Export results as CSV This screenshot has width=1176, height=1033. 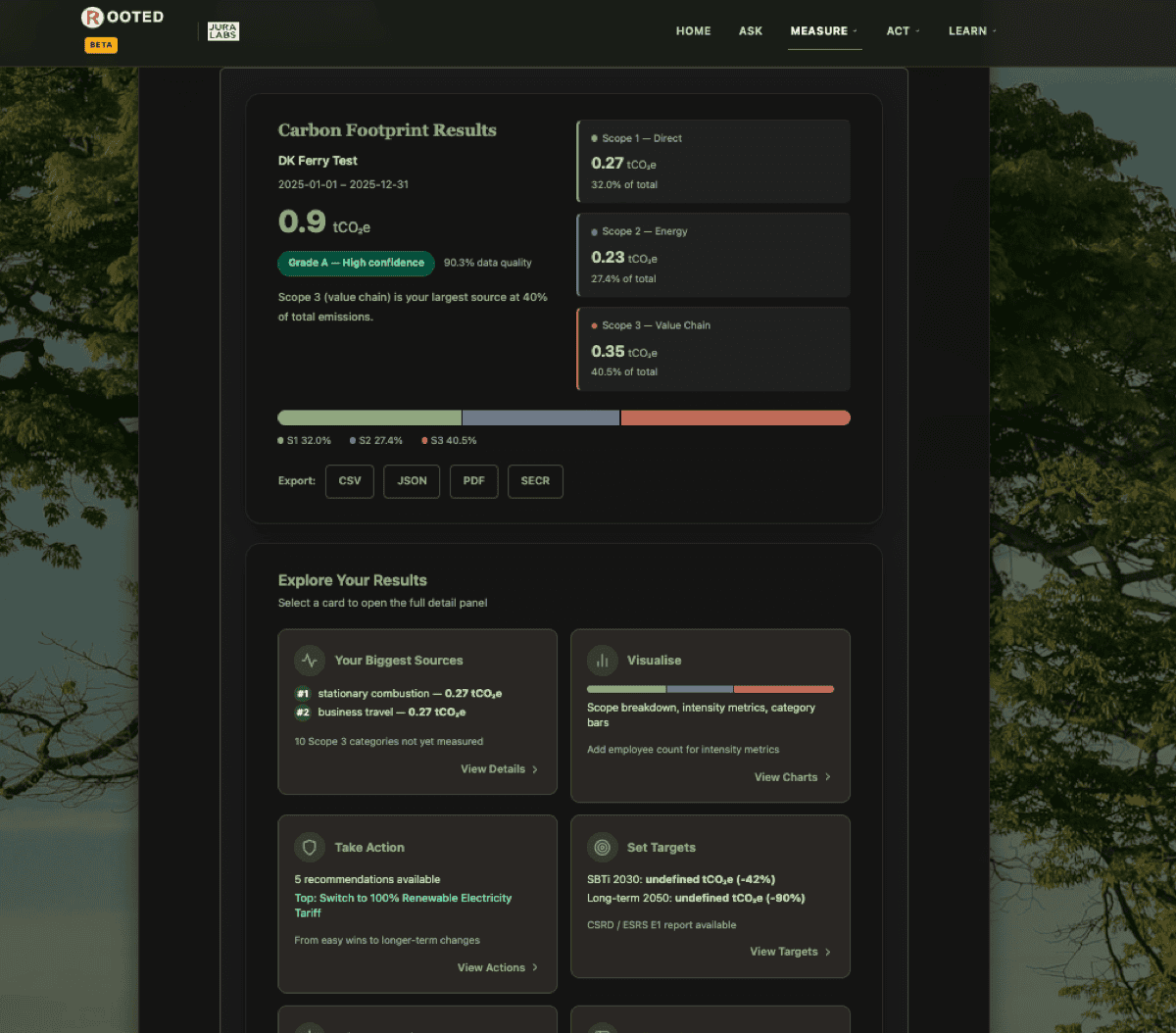coord(349,481)
